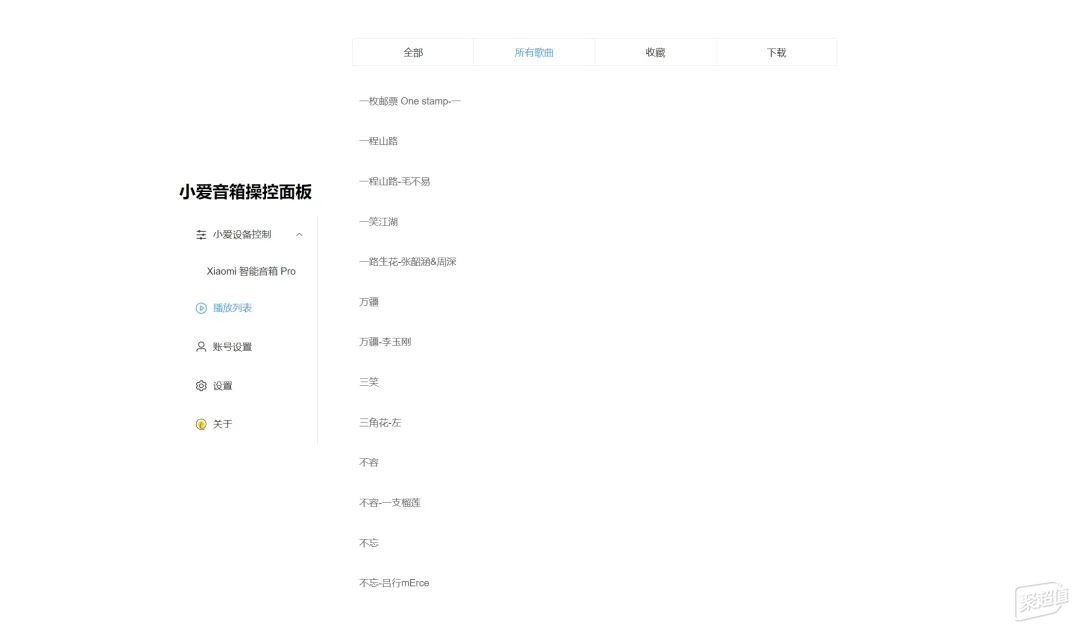
Task: Click the 账号设置 user icon
Action: tap(200, 347)
